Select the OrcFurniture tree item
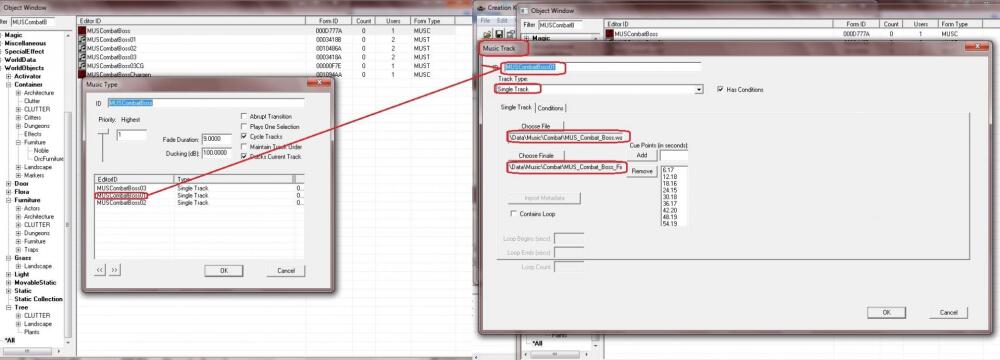This screenshot has width=1000, height=360. (48, 158)
